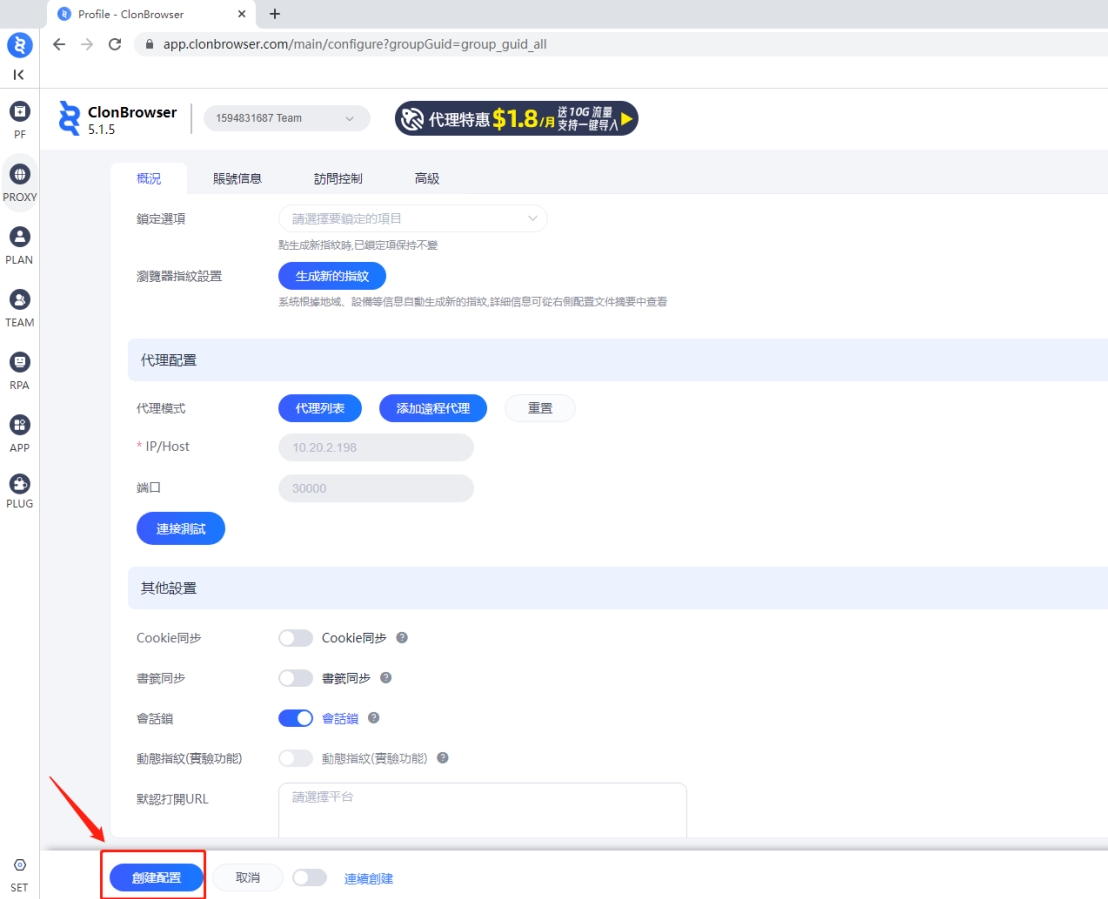The height and width of the screenshot is (899, 1108).
Task: Open SET settings gear icon
Action: 19,866
